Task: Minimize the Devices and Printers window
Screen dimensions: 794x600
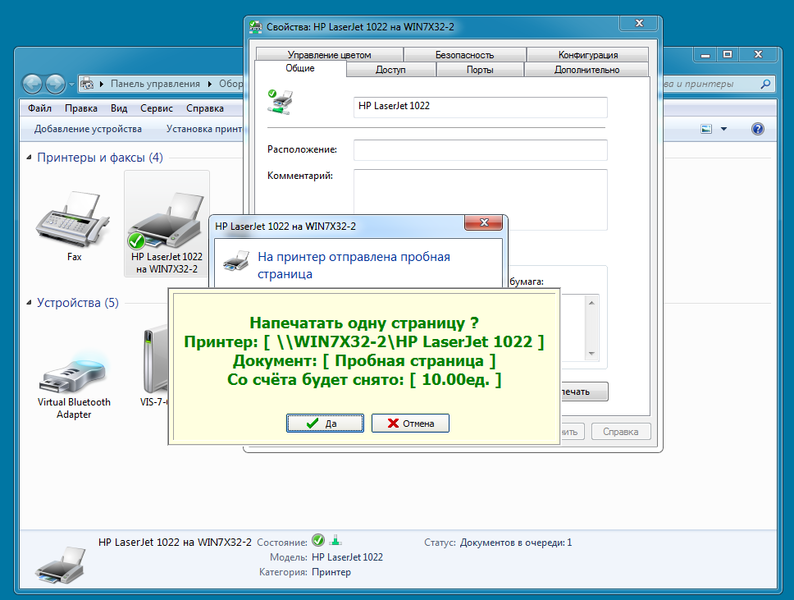Action: [705, 54]
